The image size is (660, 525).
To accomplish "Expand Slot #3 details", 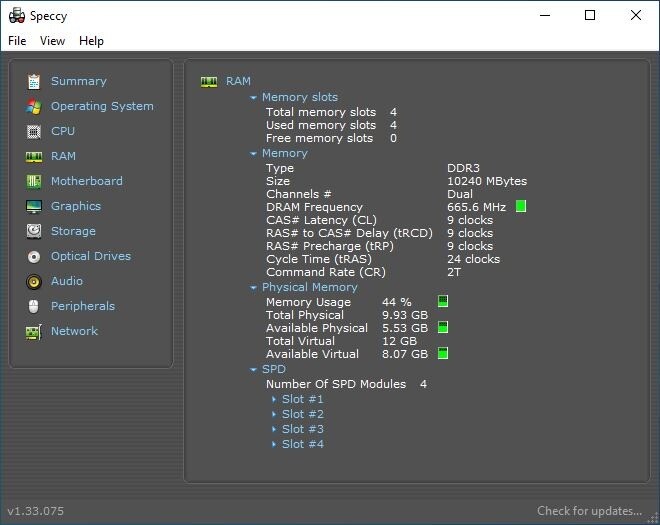I will 274,429.
